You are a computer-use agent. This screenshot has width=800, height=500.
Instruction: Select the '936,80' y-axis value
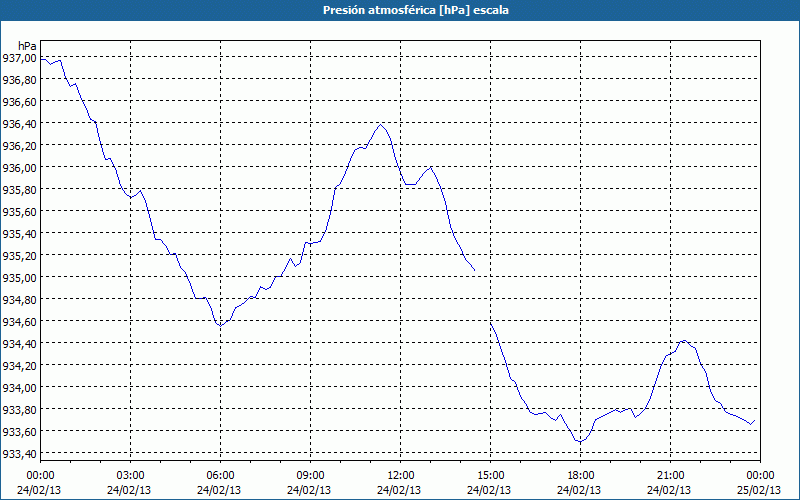tap(20, 80)
